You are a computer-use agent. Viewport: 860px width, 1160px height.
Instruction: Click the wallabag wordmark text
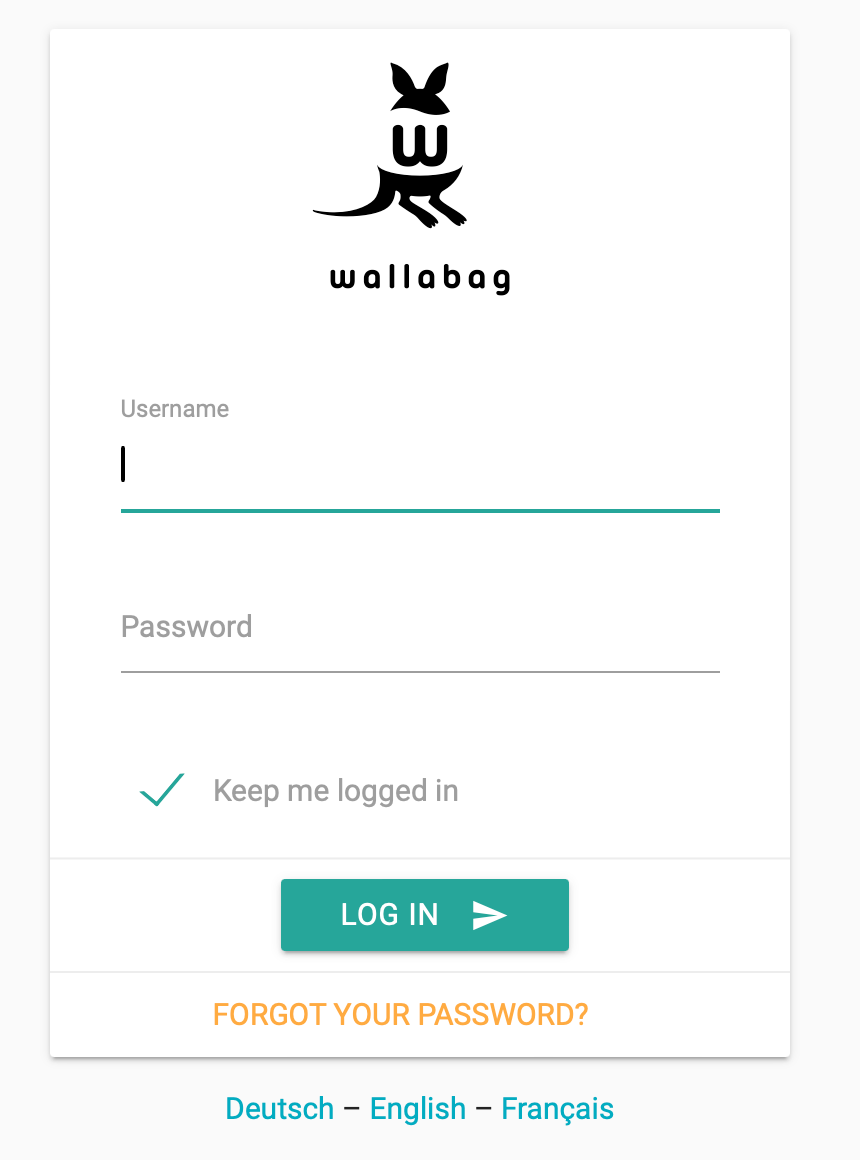click(x=420, y=279)
